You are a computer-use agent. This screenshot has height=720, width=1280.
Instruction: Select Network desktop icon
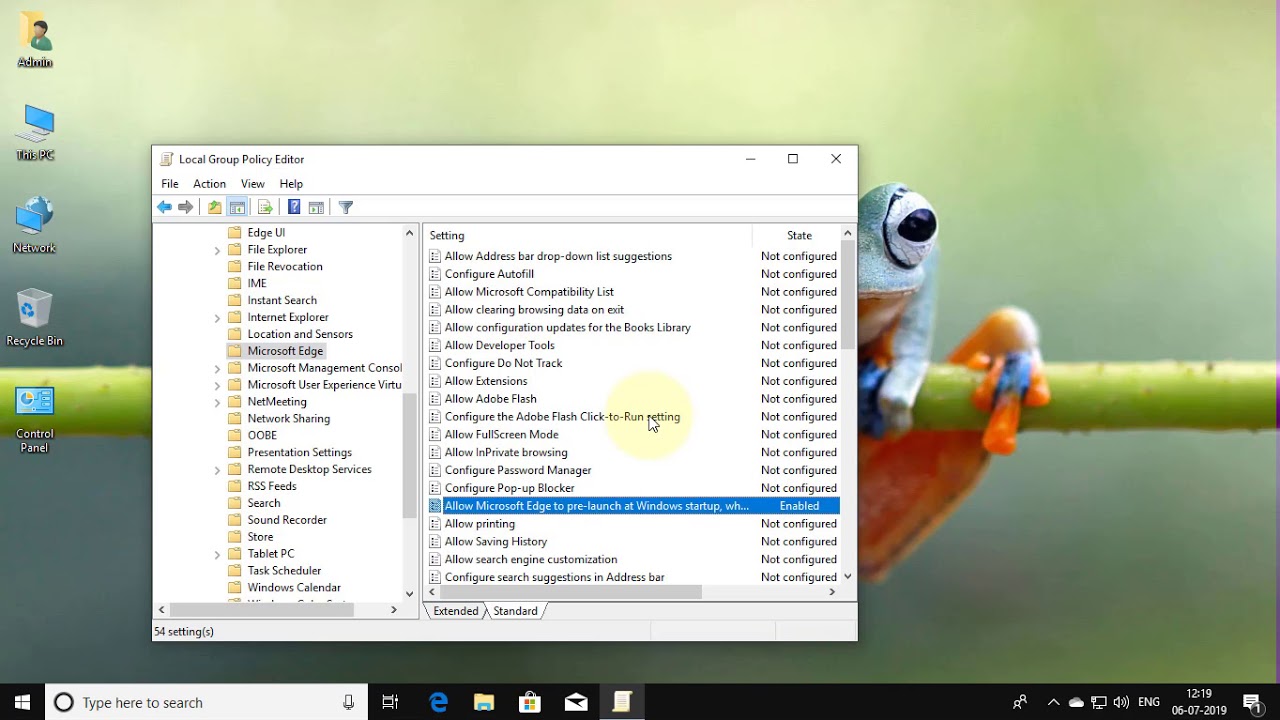coord(35,225)
